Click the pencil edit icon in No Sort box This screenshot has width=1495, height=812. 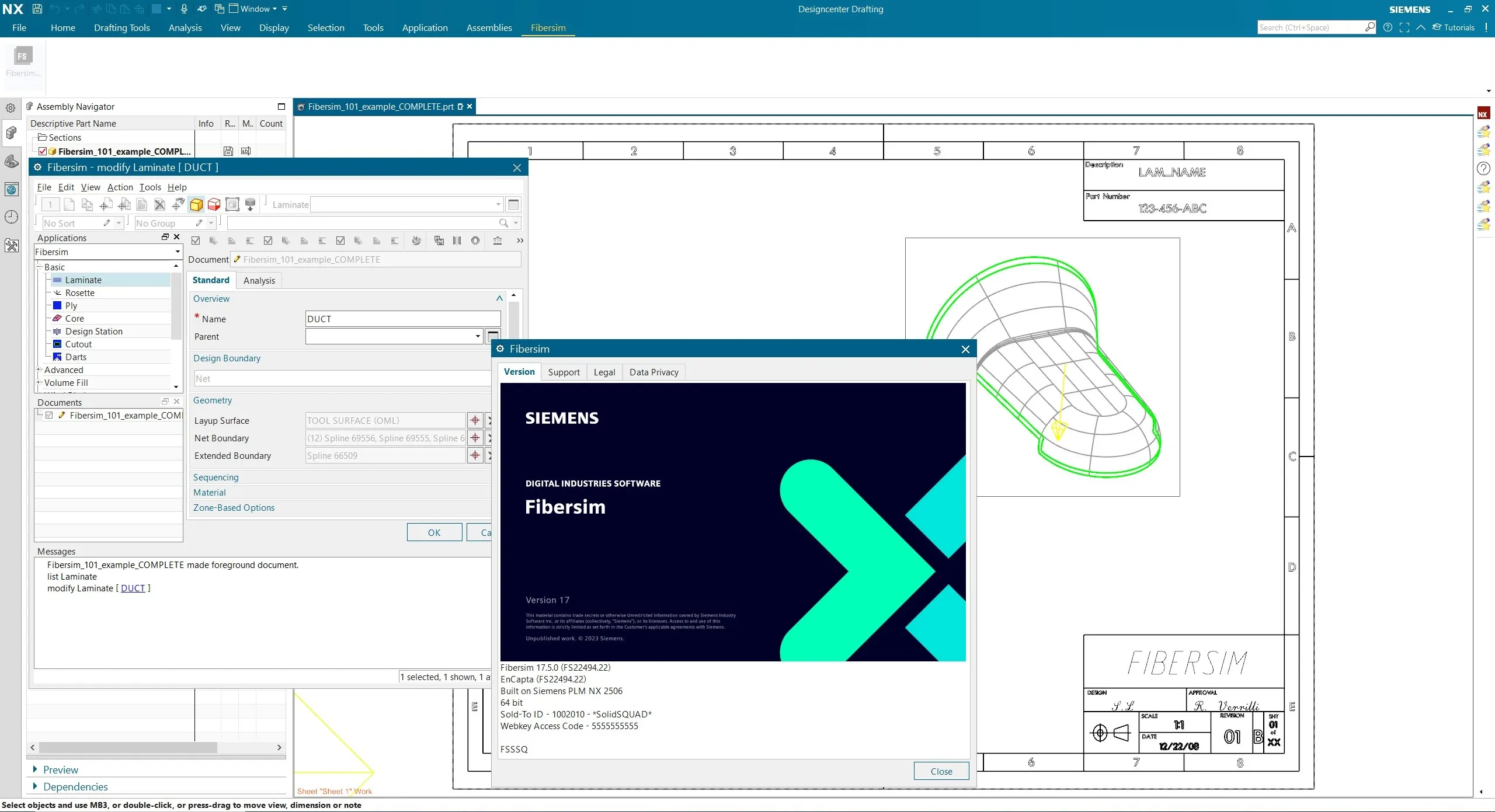[x=107, y=223]
